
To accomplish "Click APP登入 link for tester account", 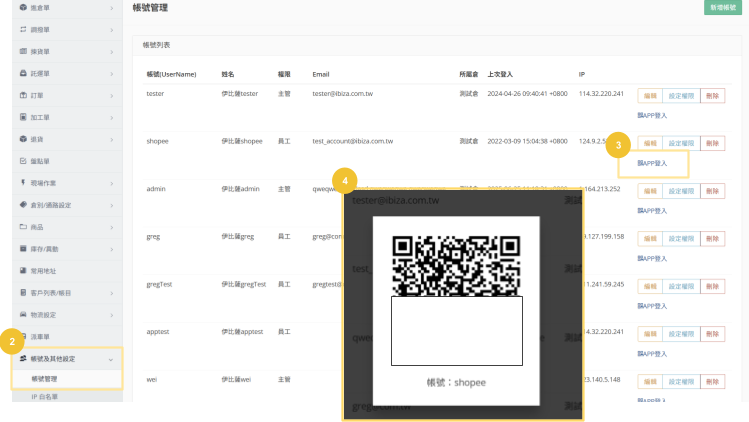I will click(x=652, y=116).
